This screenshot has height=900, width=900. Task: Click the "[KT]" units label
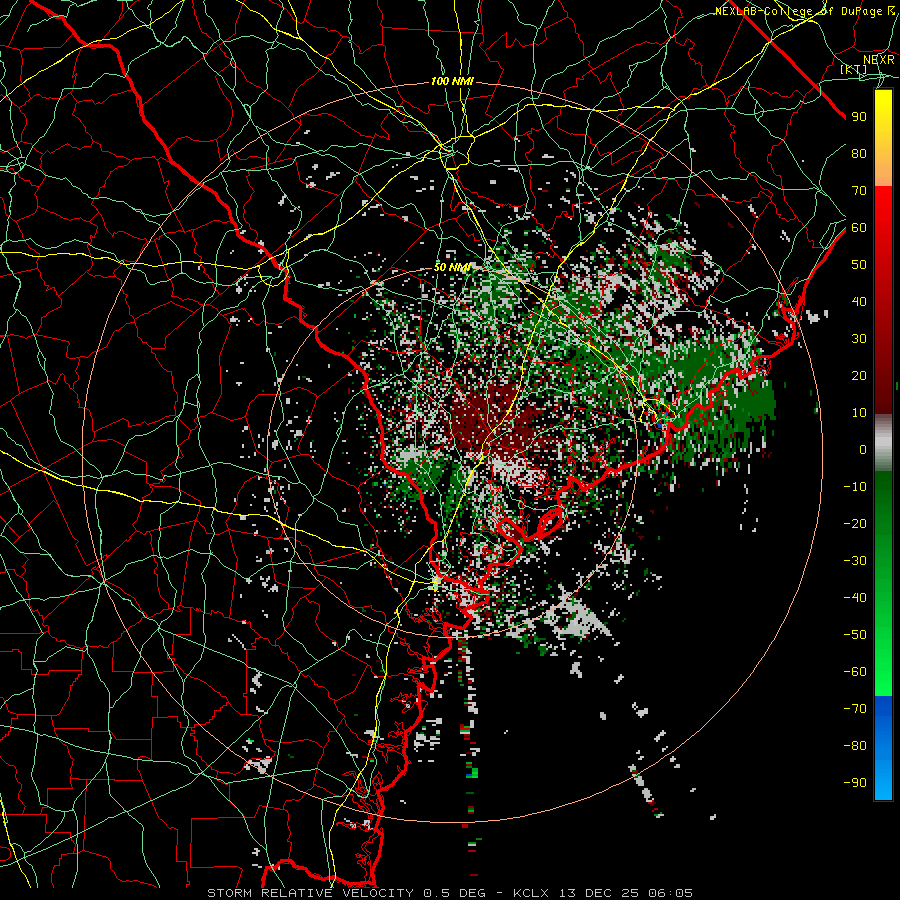pyautogui.click(x=854, y=69)
